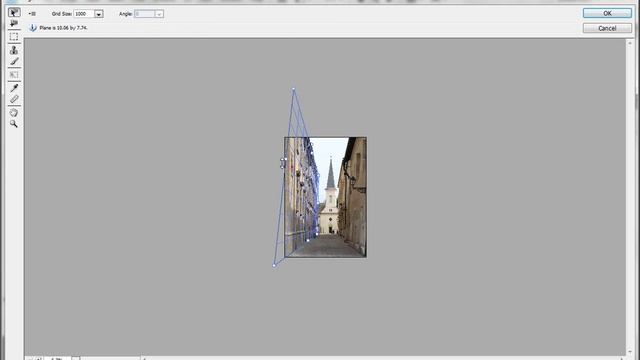Select the Create Plane tool
This screenshot has height=360, width=640.
(14, 24)
